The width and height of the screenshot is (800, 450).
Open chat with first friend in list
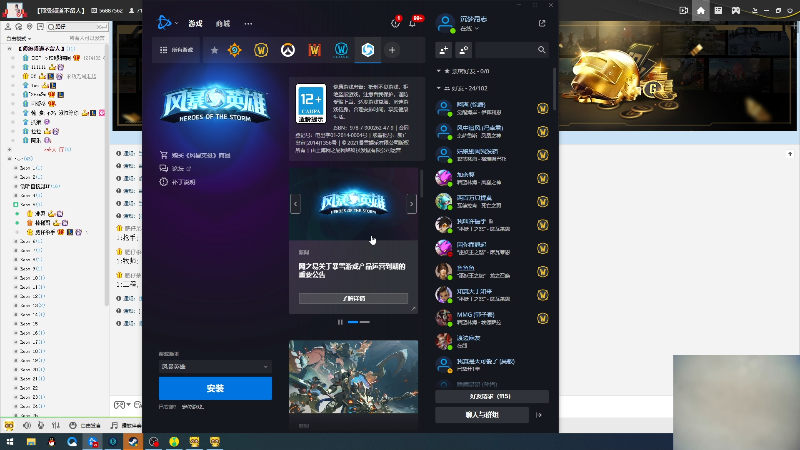(492, 108)
